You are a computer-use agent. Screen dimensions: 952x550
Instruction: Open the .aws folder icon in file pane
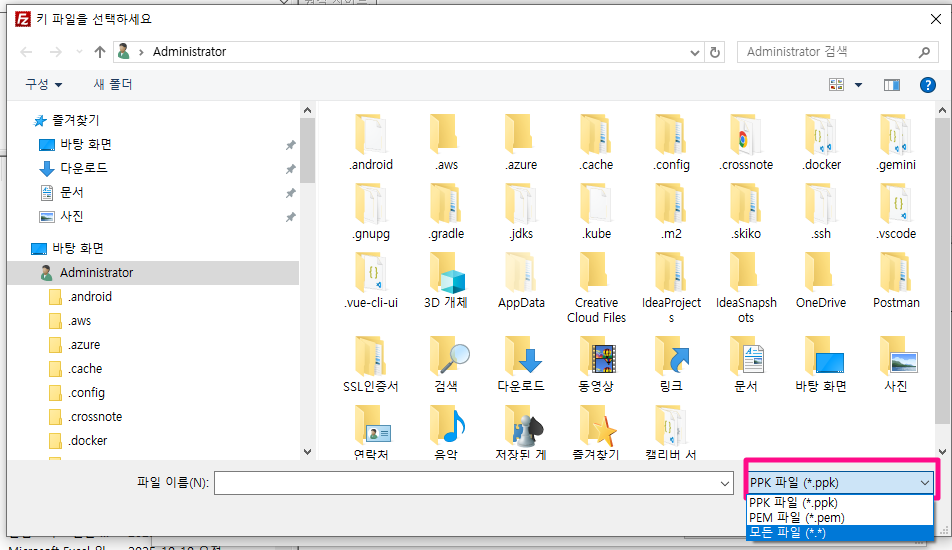(x=445, y=134)
